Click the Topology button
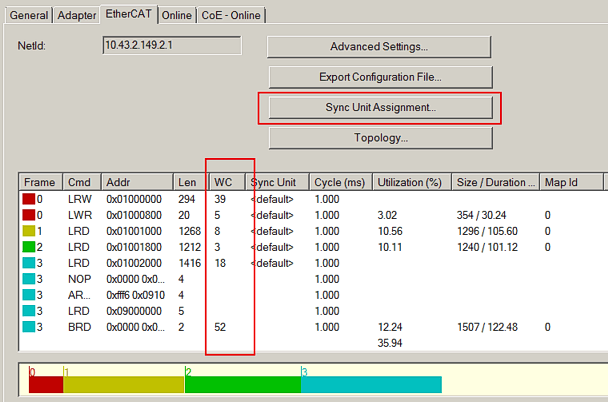The image size is (608, 402). point(380,138)
